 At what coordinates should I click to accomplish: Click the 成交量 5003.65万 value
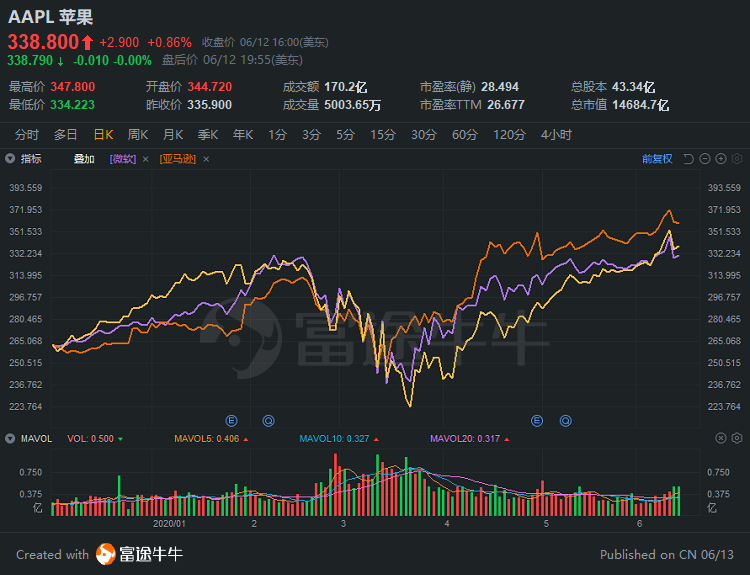click(x=353, y=104)
